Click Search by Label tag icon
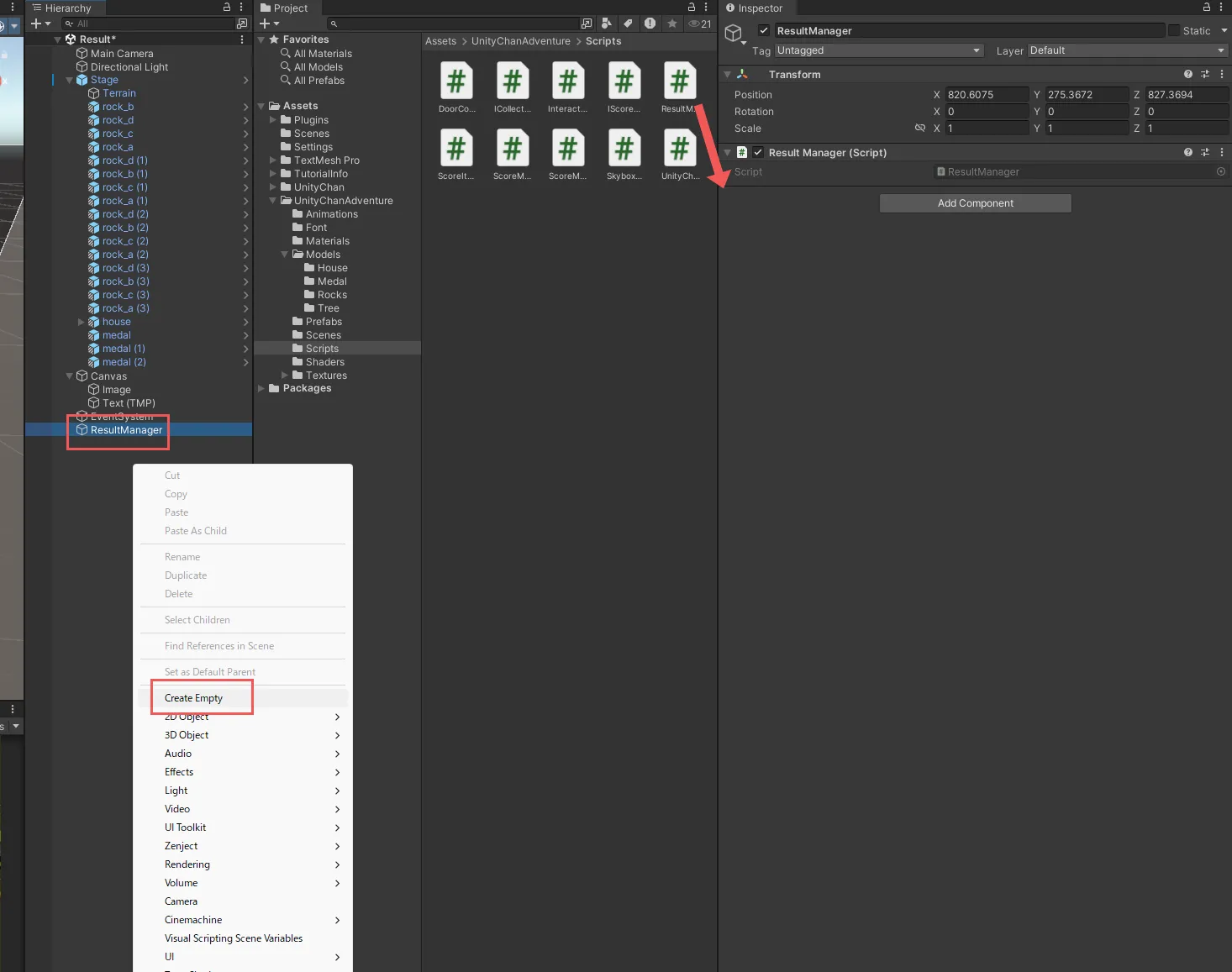The width and height of the screenshot is (1232, 972). (x=628, y=24)
